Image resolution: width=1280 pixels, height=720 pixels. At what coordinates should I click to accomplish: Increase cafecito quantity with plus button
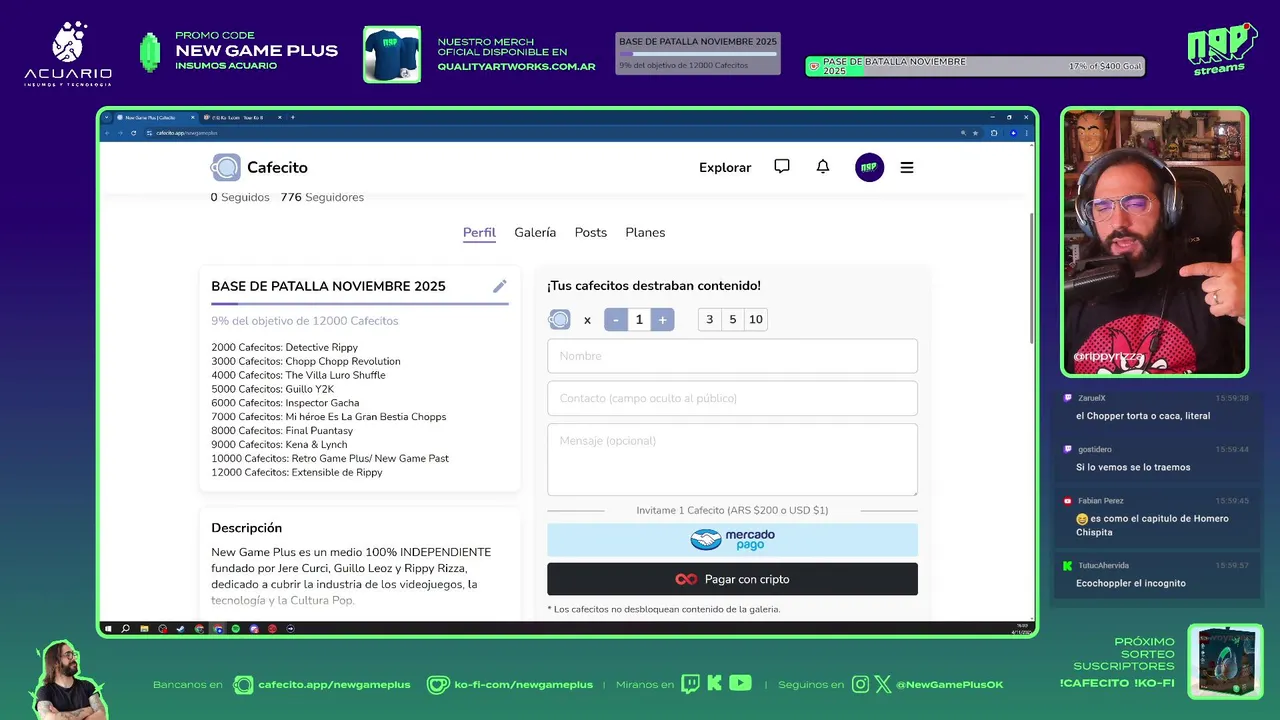662,320
